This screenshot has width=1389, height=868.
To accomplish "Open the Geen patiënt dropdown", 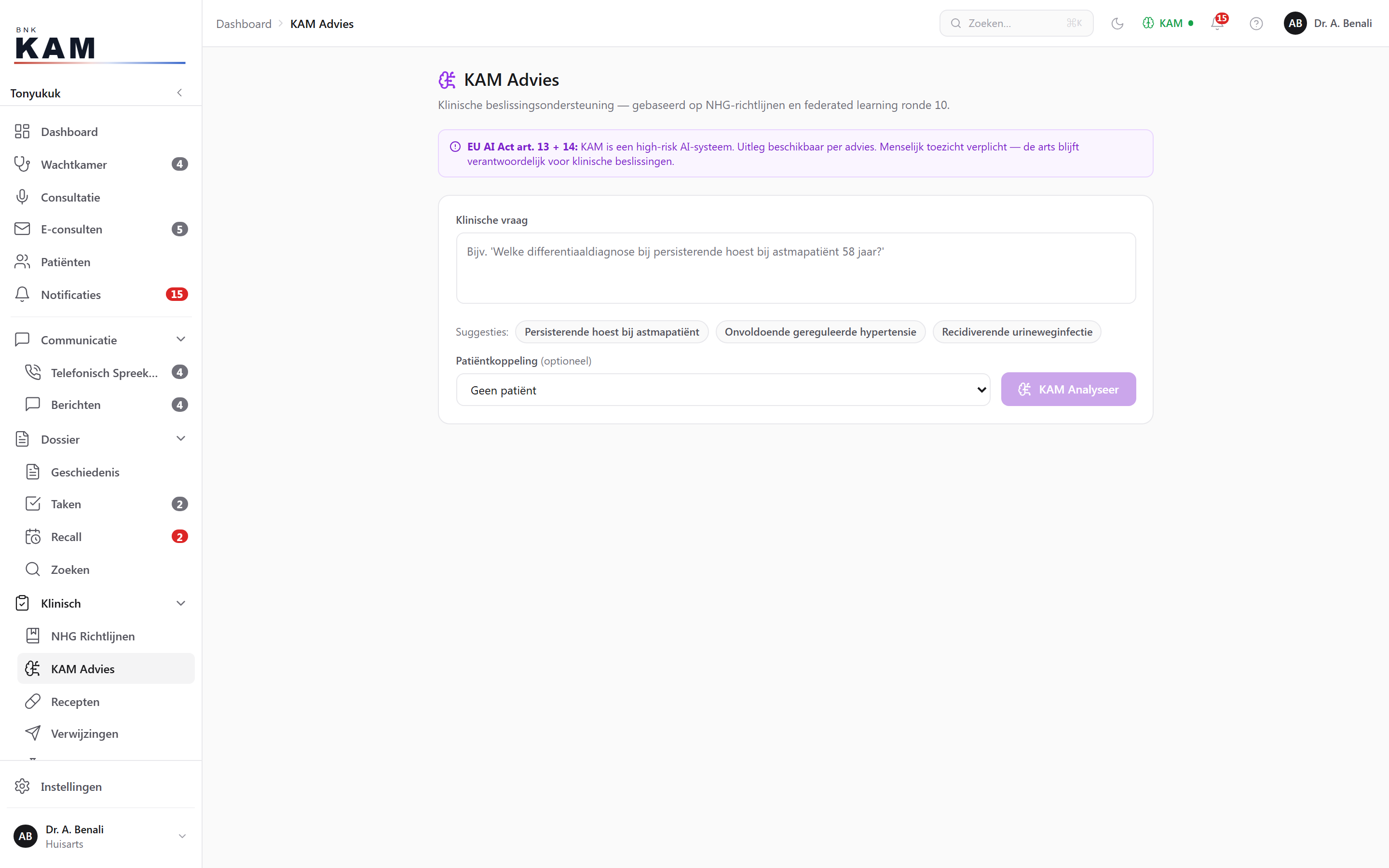I will point(723,390).
